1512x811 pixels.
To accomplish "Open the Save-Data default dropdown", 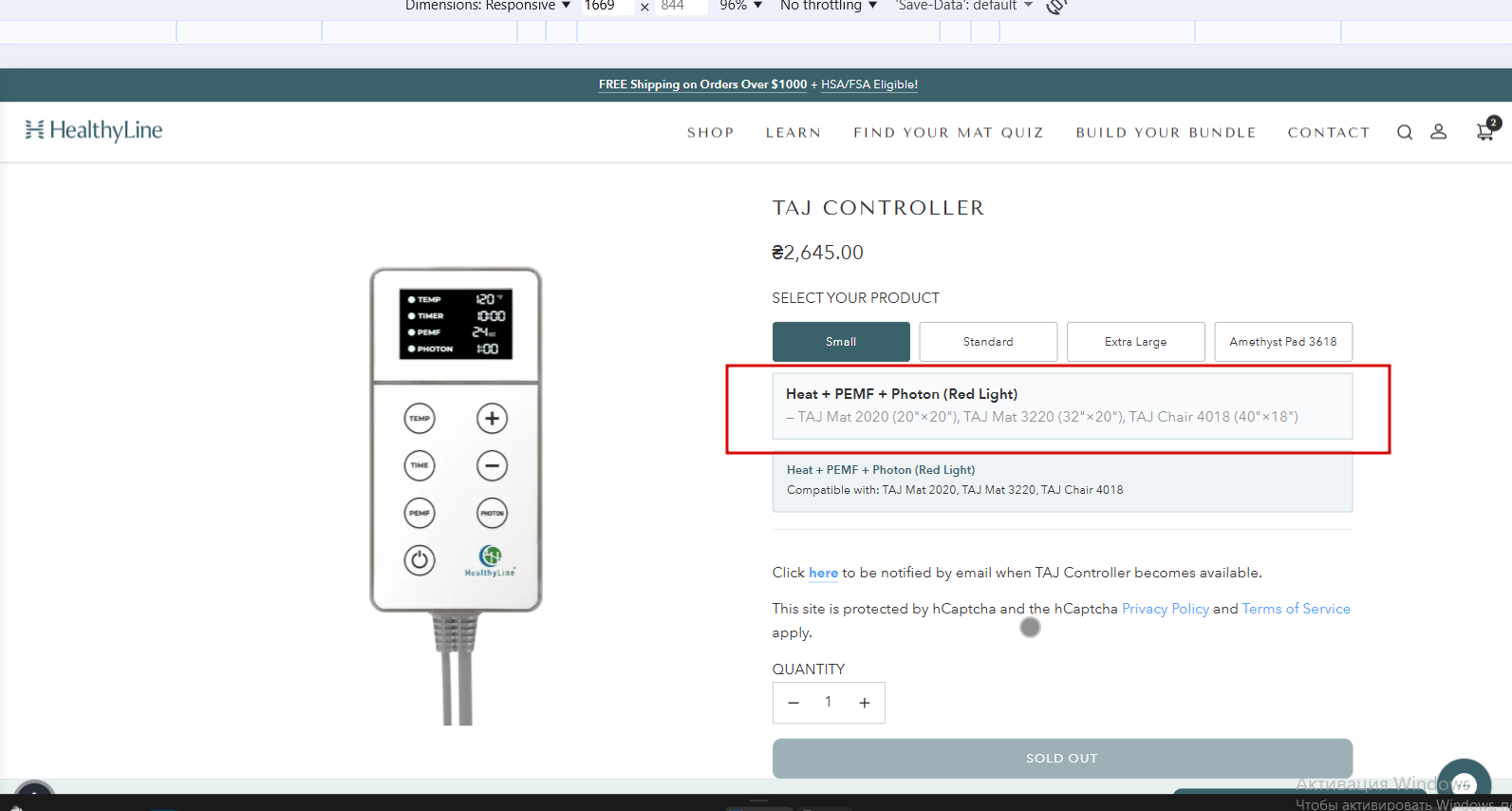I will click(964, 6).
